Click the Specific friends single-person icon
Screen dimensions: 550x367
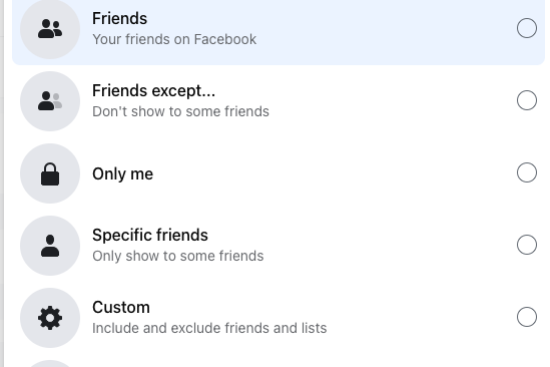[50, 246]
